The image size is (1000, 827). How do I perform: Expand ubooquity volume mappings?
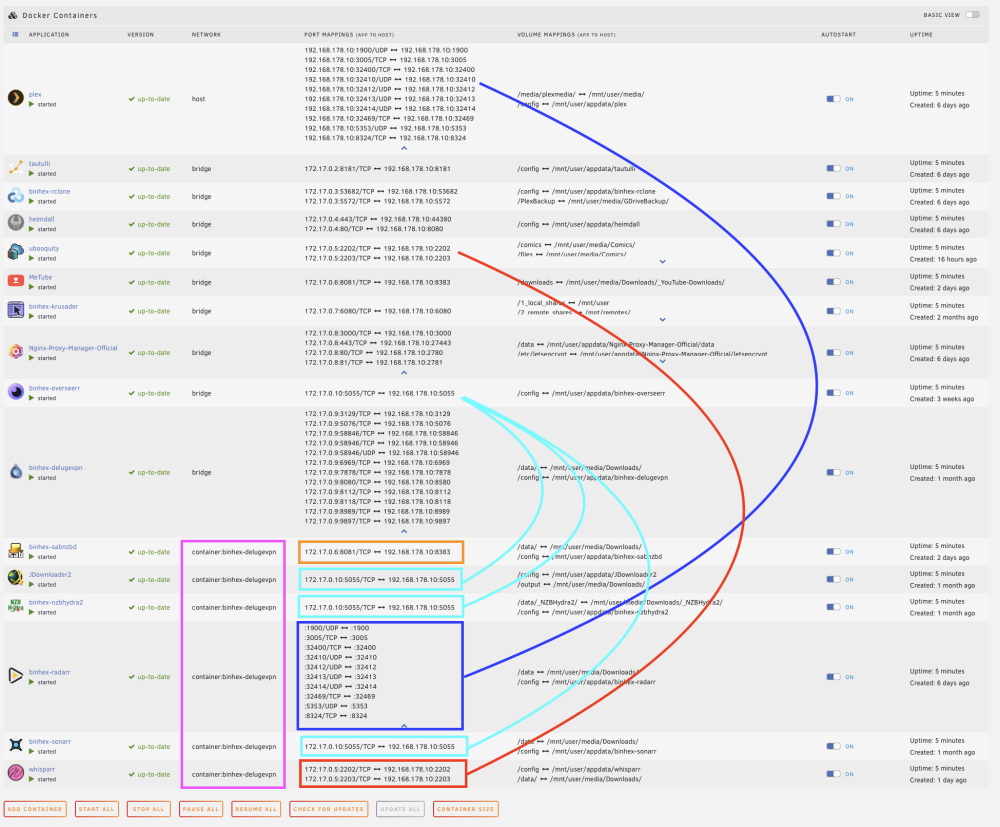pyautogui.click(x=663, y=261)
